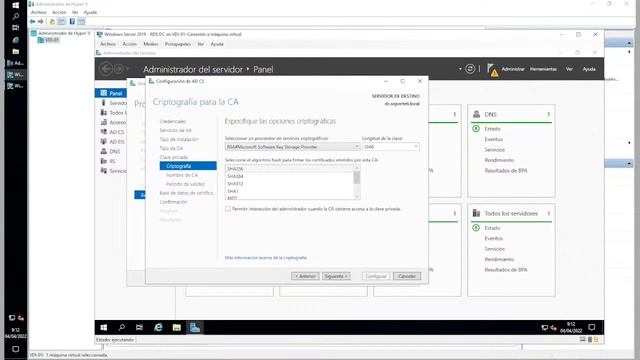This screenshot has width=640, height=360.
Task: Open host File Explorer folder icon
Action: click(x=16, y=51)
